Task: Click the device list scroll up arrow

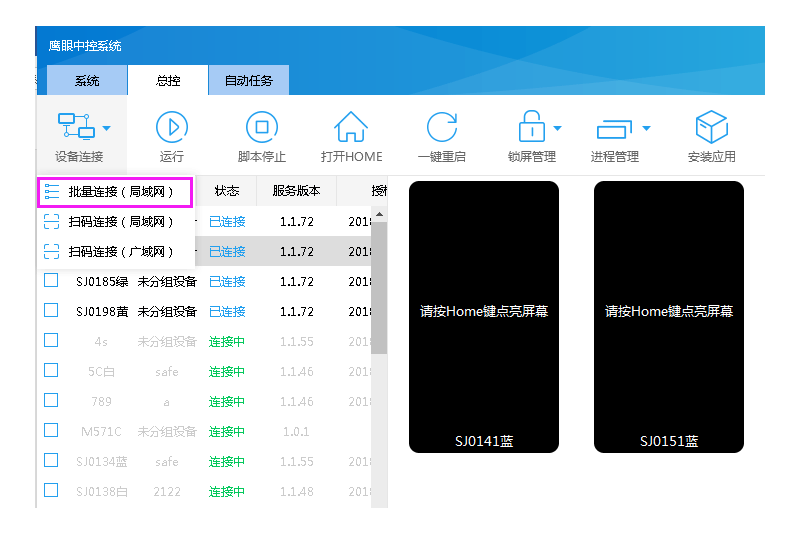Action: 379,214
